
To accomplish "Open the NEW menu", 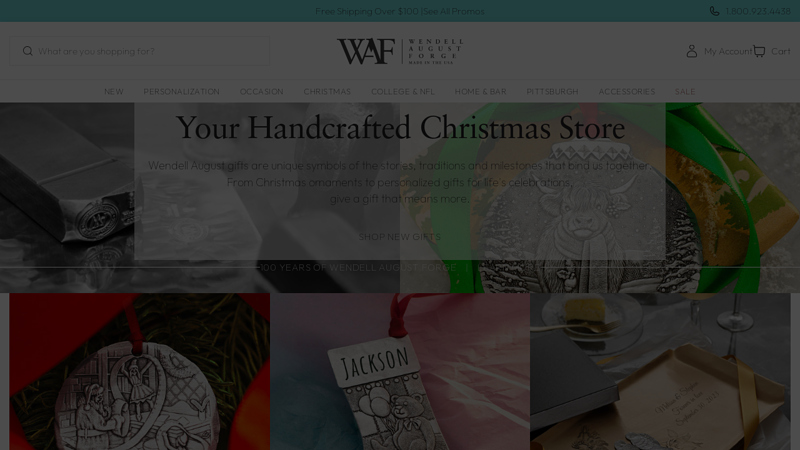I will pos(114,91).
